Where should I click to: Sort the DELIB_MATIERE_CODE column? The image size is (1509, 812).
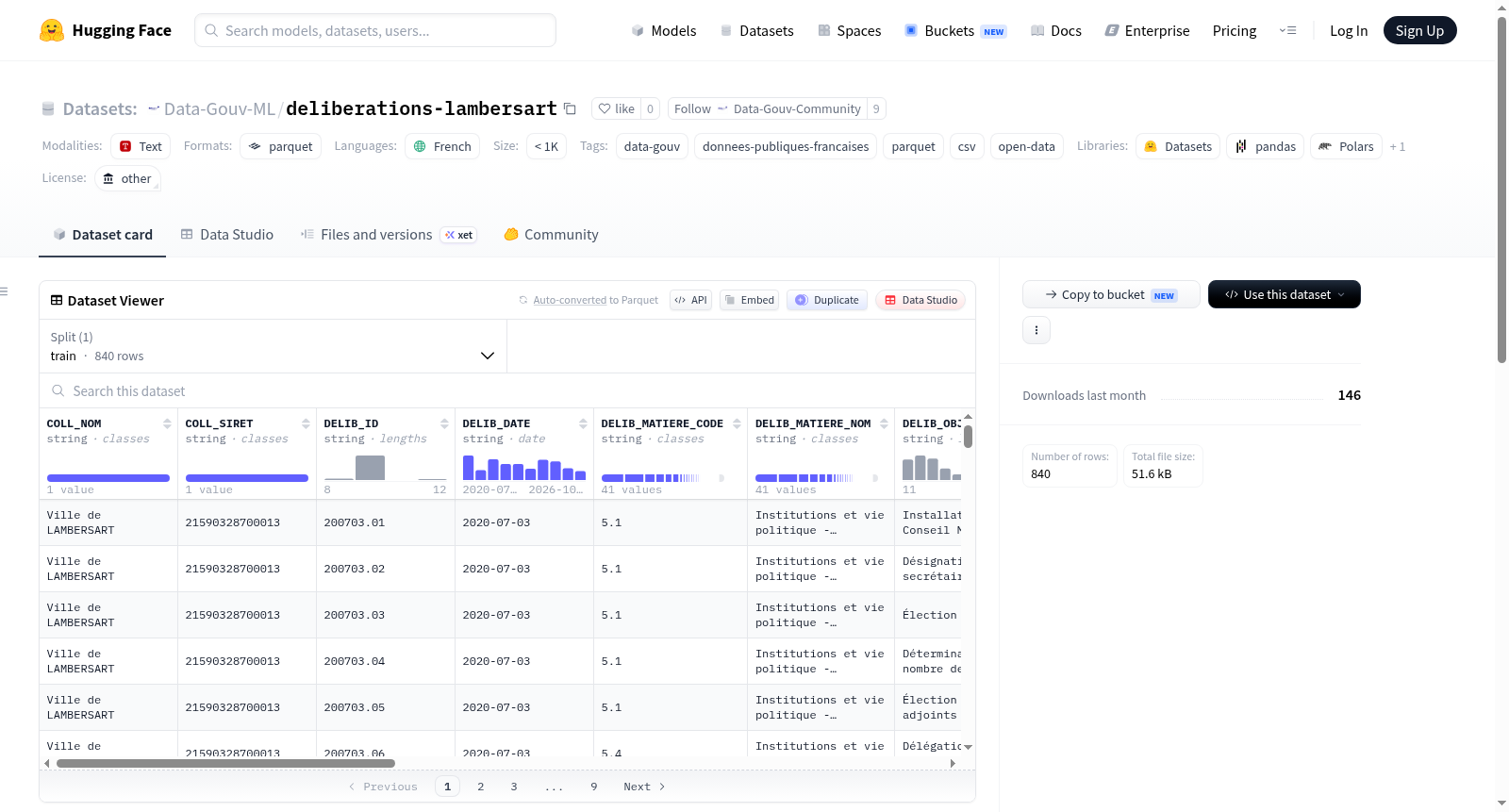point(737,423)
